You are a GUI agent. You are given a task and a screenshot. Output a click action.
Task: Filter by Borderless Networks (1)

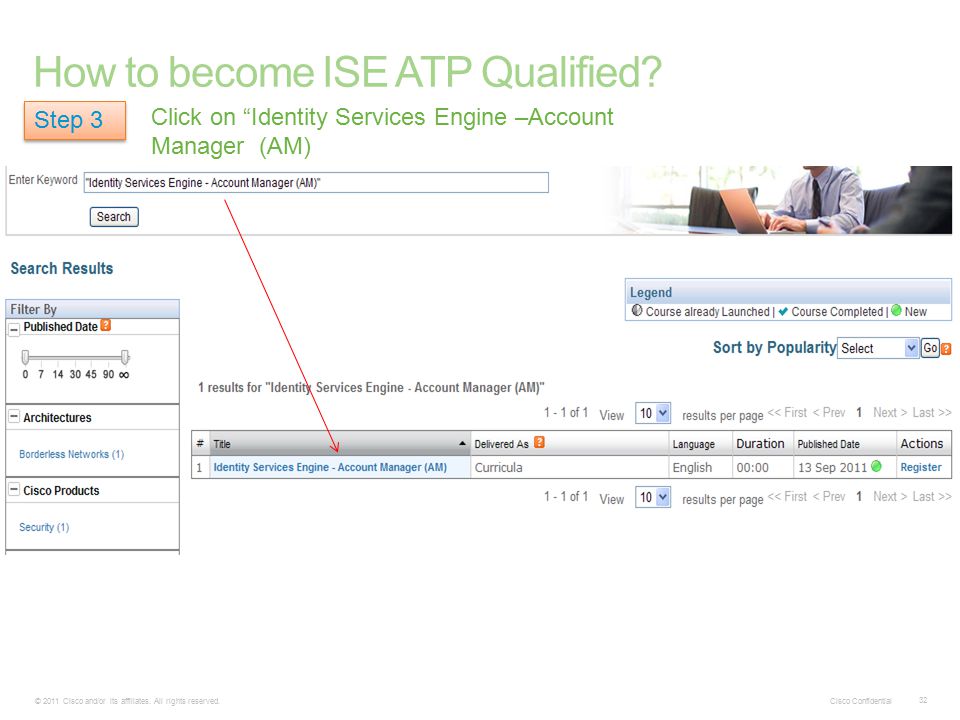pyautogui.click(x=72, y=454)
